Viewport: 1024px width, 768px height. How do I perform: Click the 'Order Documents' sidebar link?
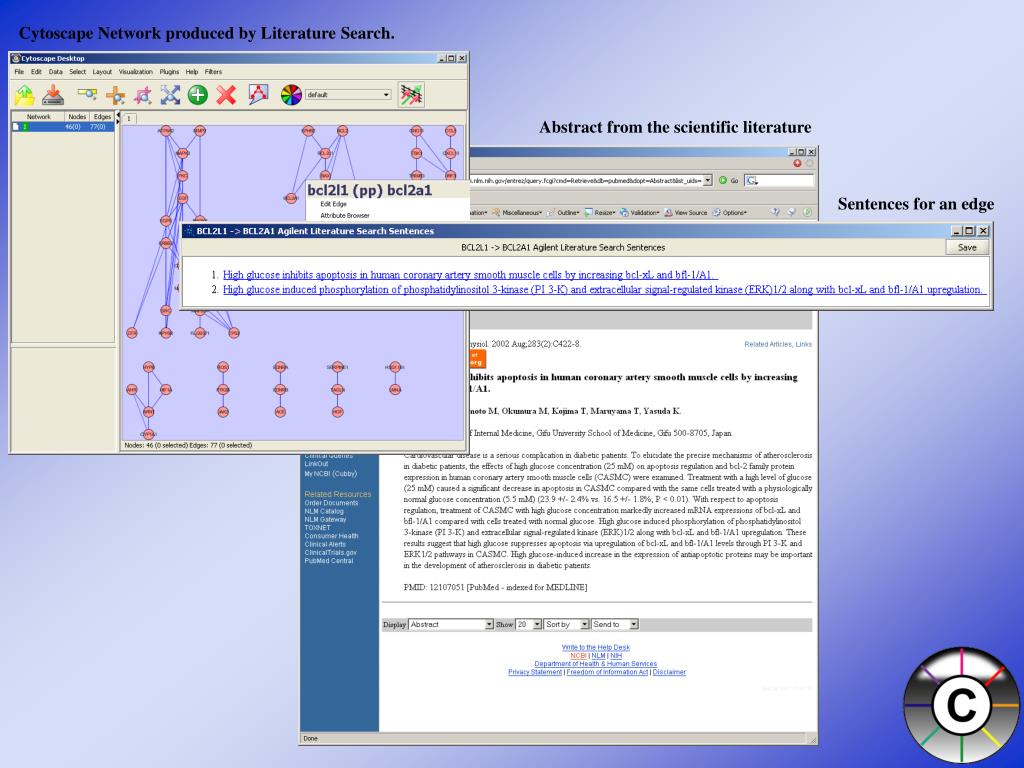coord(331,503)
